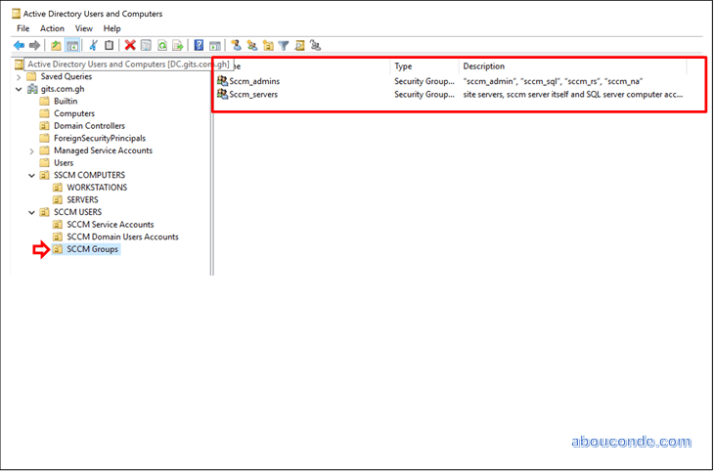The width and height of the screenshot is (714, 472).
Task: Collapse the SCCM USERS organizational unit
Action: (32, 213)
